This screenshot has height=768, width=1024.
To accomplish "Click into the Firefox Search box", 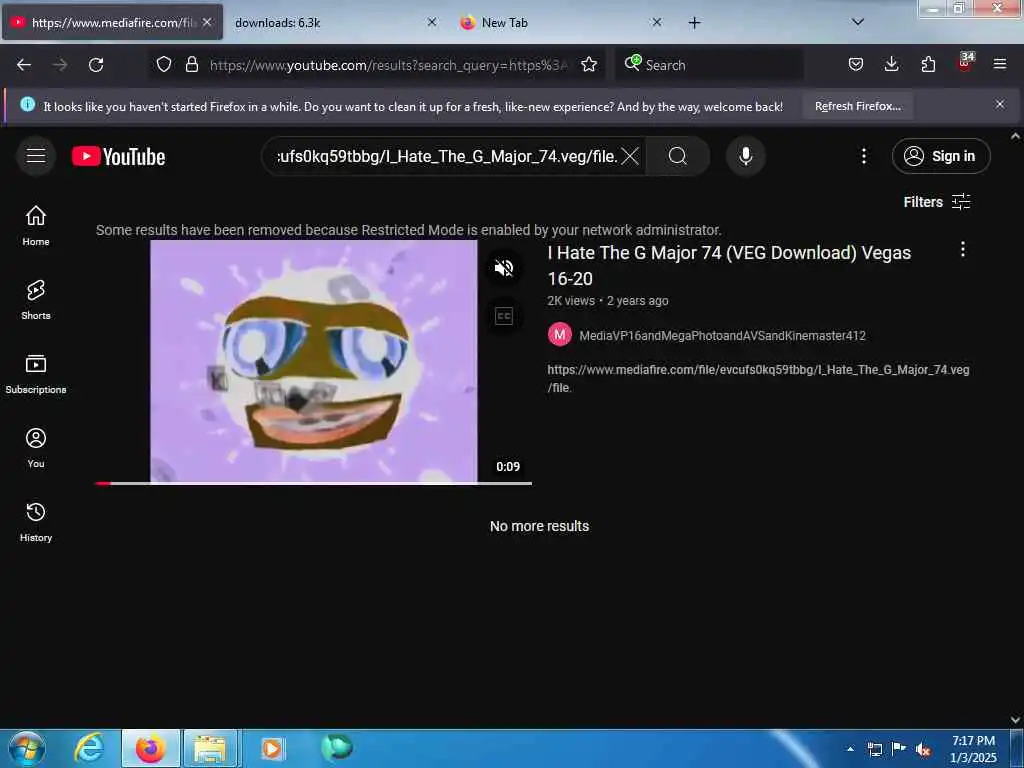I will 709,65.
